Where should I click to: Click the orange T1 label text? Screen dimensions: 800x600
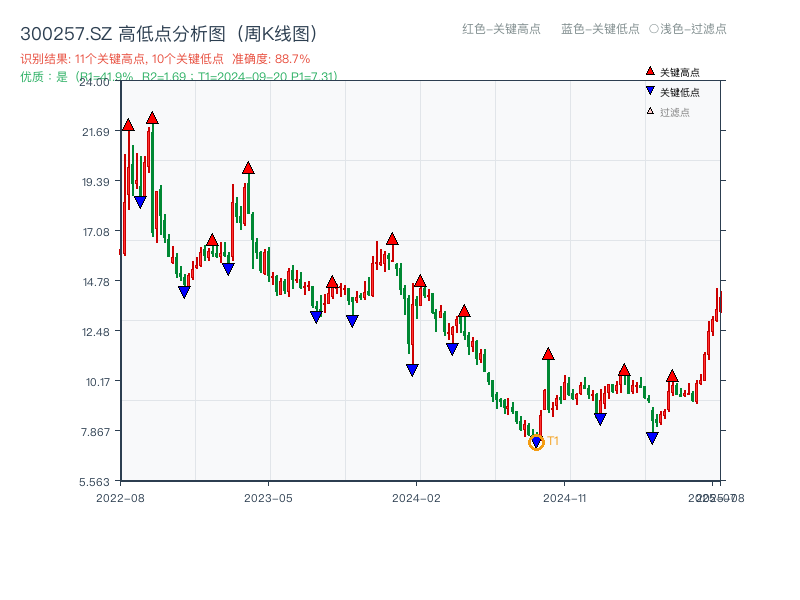click(x=553, y=441)
